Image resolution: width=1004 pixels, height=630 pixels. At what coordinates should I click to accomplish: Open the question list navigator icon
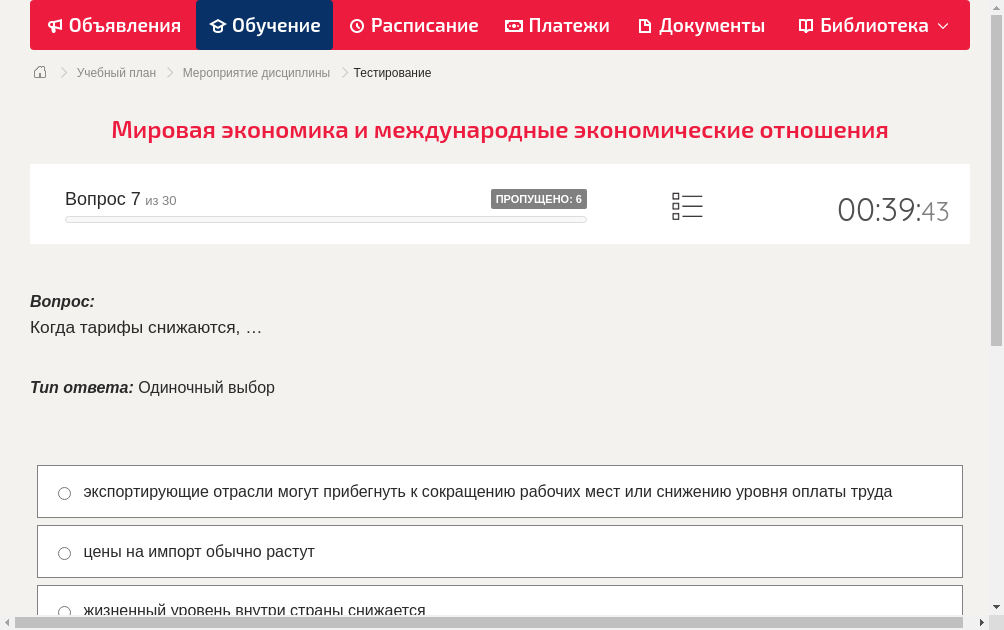pyautogui.click(x=687, y=205)
